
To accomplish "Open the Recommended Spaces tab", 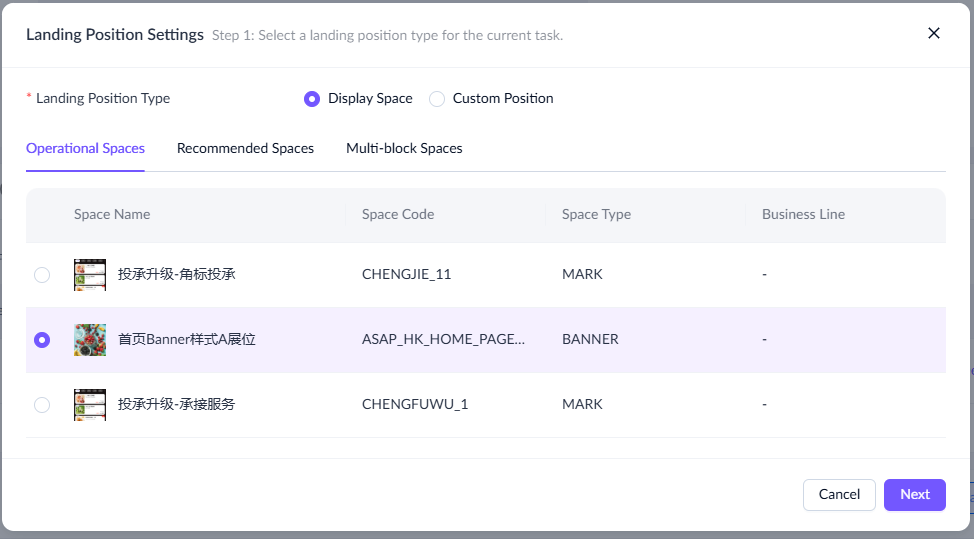I will (x=245, y=148).
